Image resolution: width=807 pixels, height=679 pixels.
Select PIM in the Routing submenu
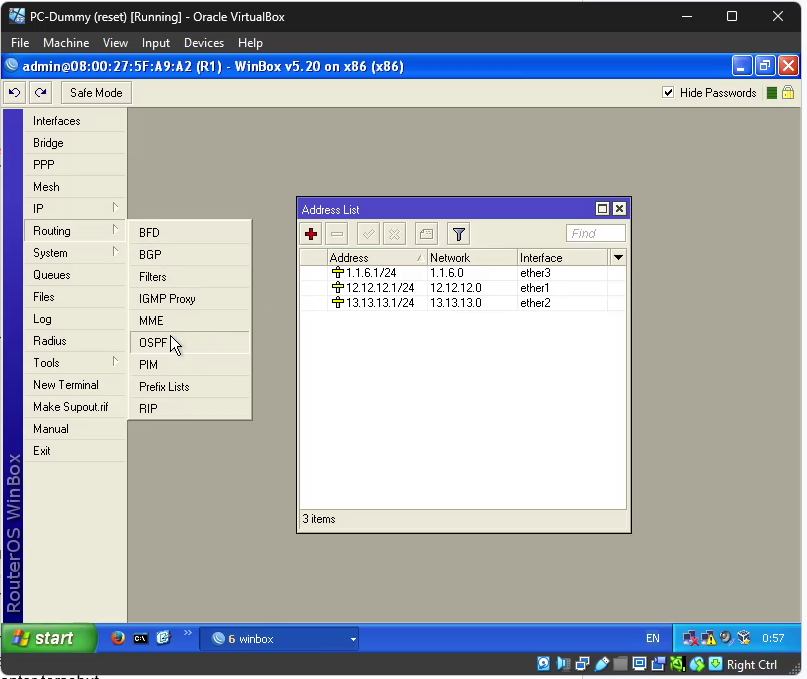189,364
